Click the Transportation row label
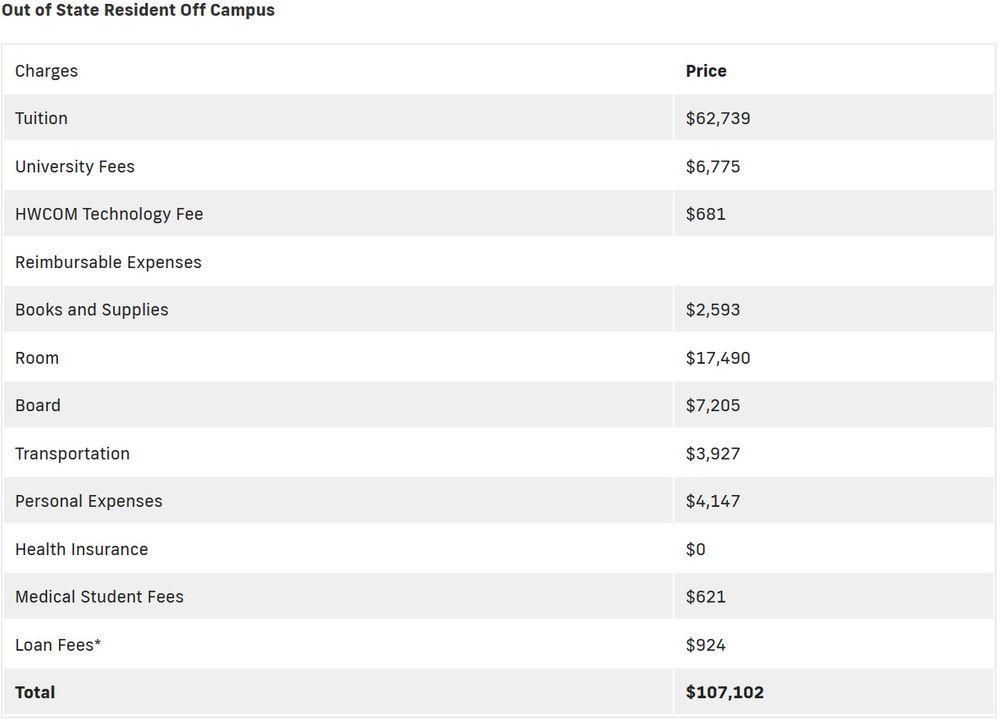Viewport: 1000px width, 720px height. 72,453
